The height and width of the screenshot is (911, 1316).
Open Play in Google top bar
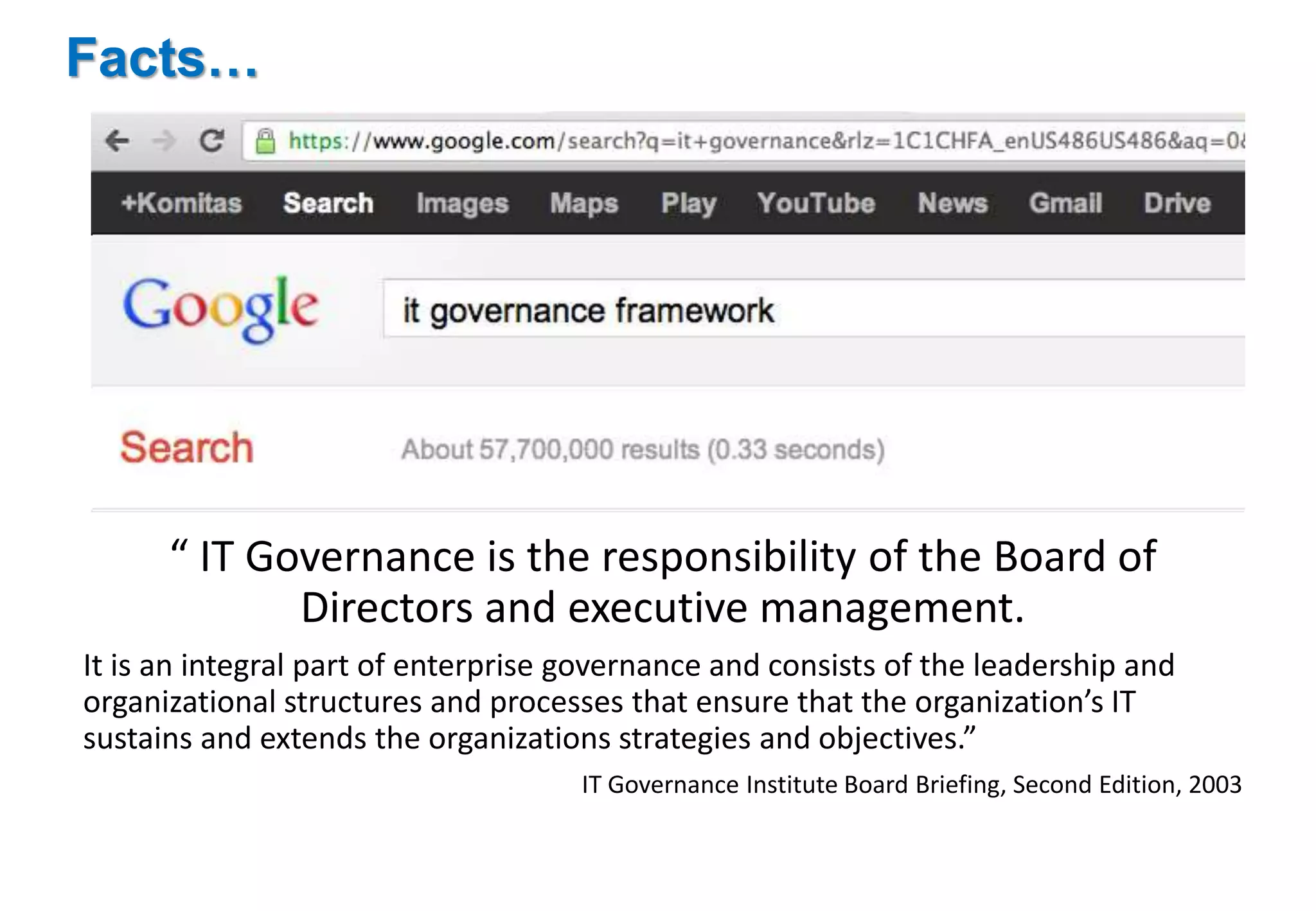click(688, 204)
